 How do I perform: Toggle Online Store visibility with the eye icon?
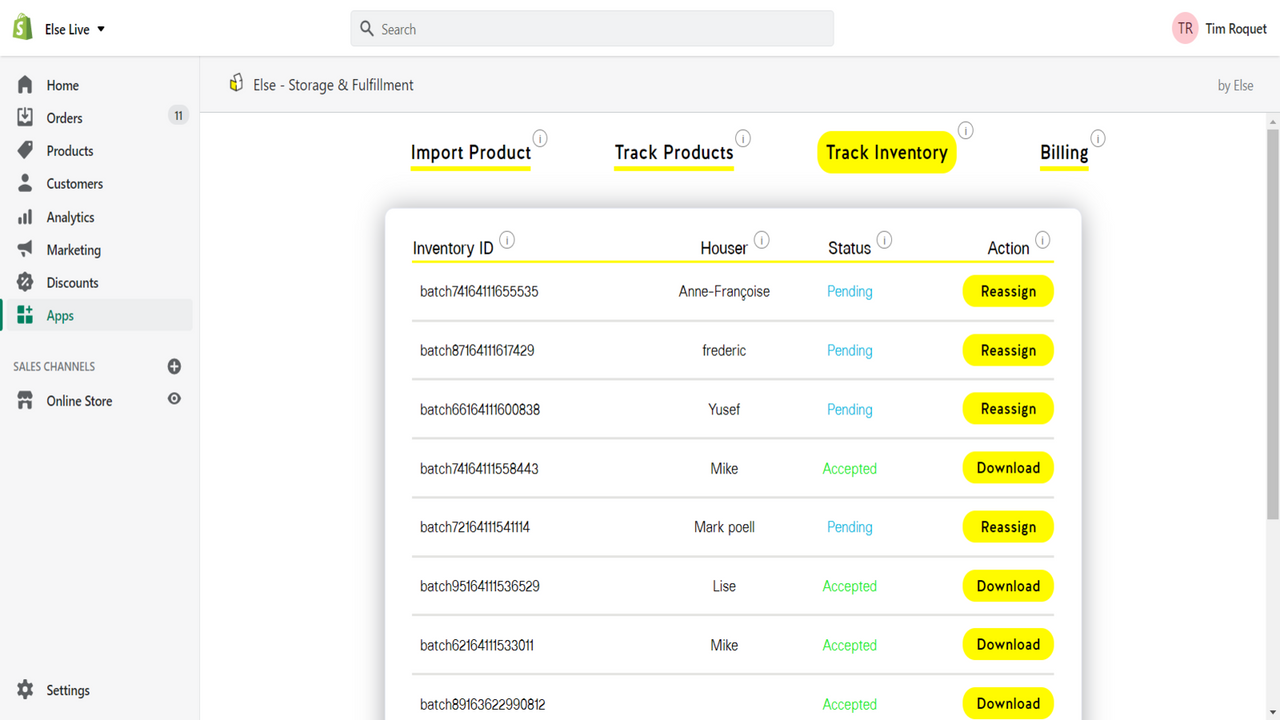click(174, 398)
